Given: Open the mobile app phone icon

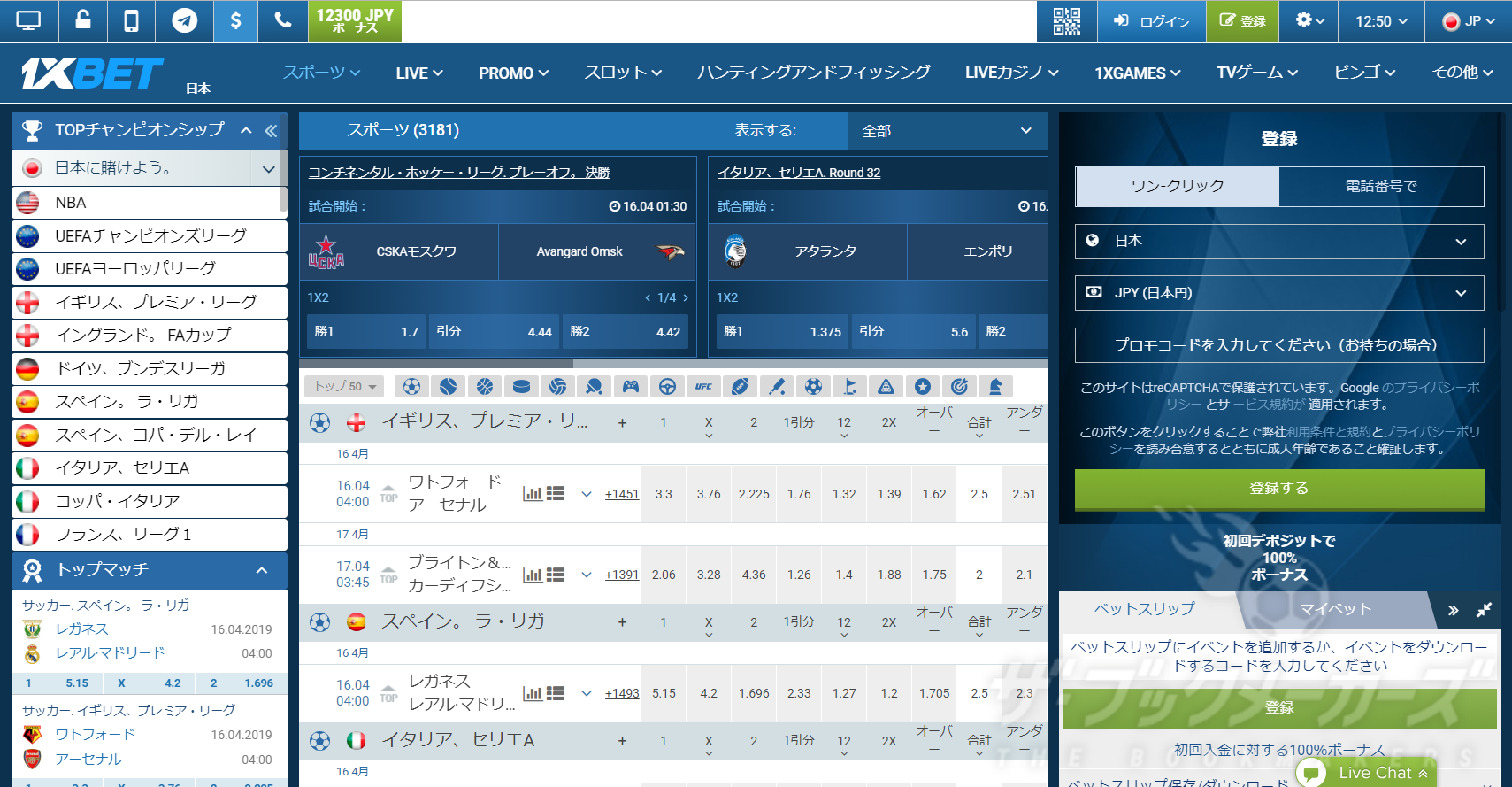Looking at the screenshot, I should click(131, 20).
